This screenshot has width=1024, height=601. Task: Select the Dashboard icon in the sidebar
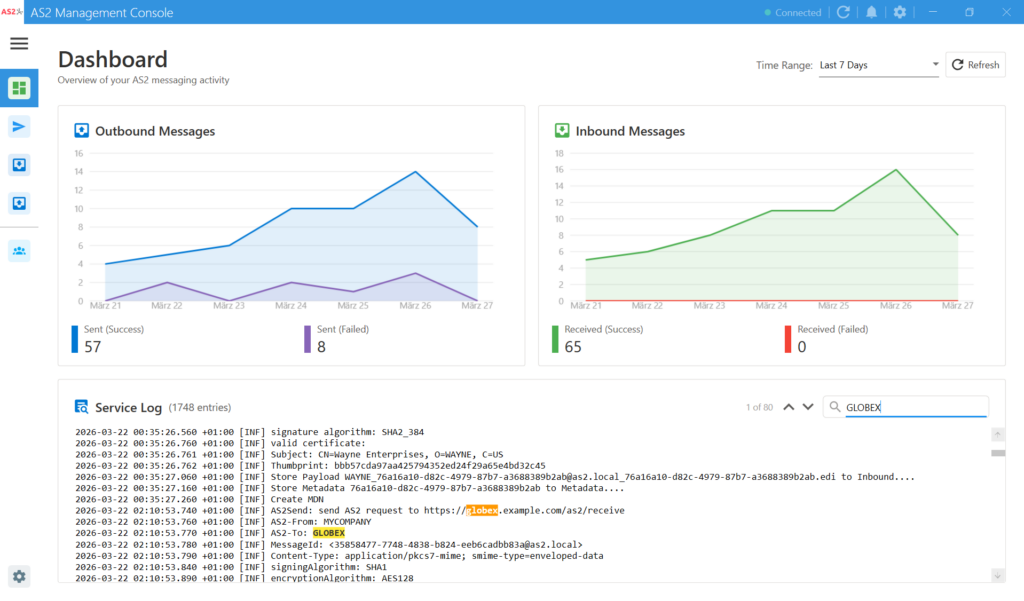click(19, 88)
